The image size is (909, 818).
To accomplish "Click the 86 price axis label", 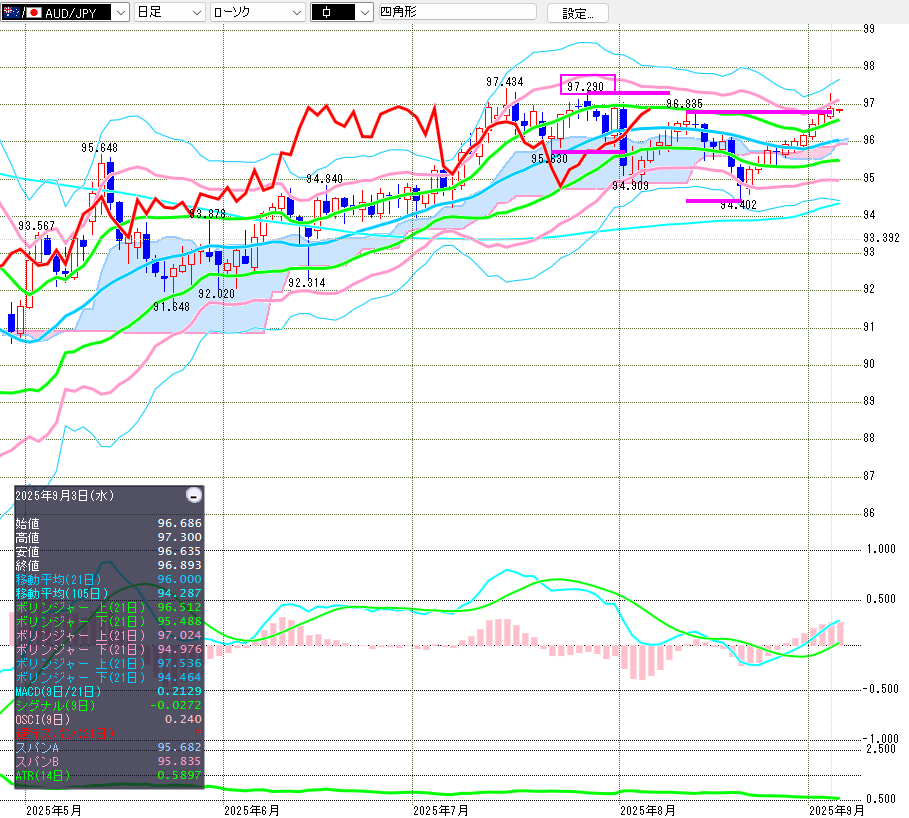I will pyautogui.click(x=868, y=512).
